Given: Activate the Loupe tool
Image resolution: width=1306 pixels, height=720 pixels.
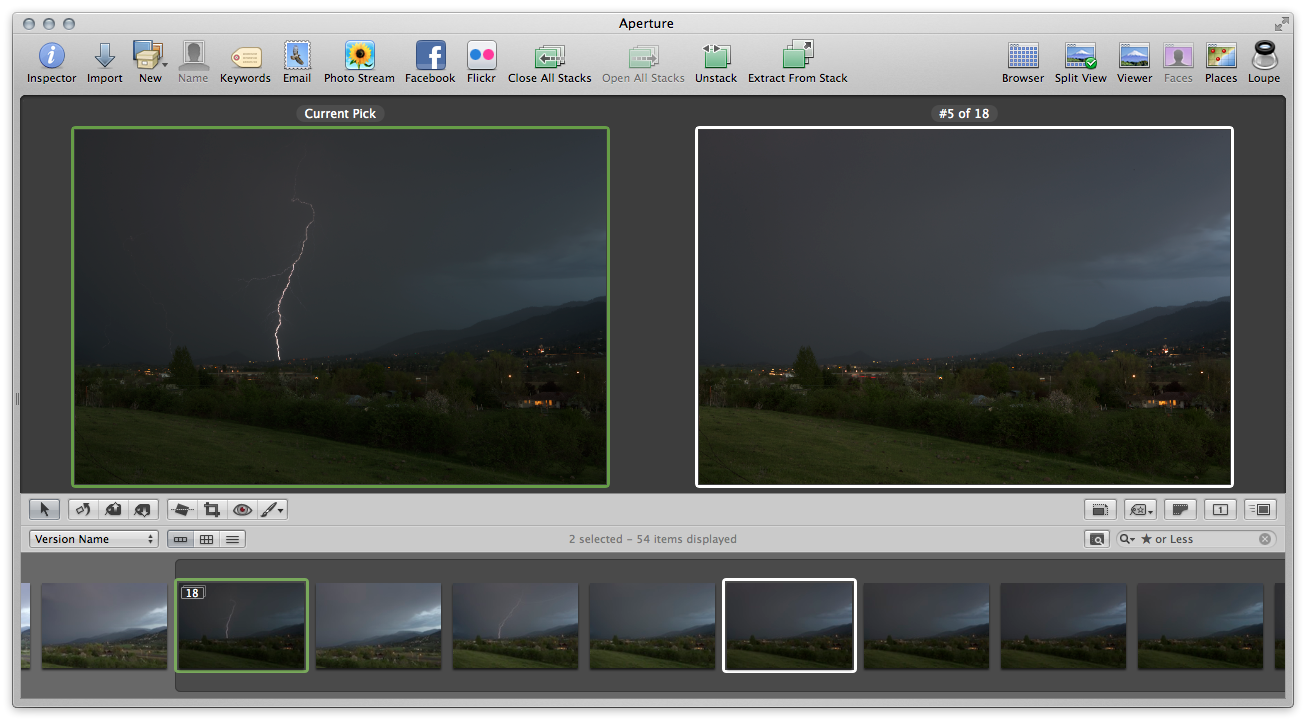Looking at the screenshot, I should (x=1264, y=62).
